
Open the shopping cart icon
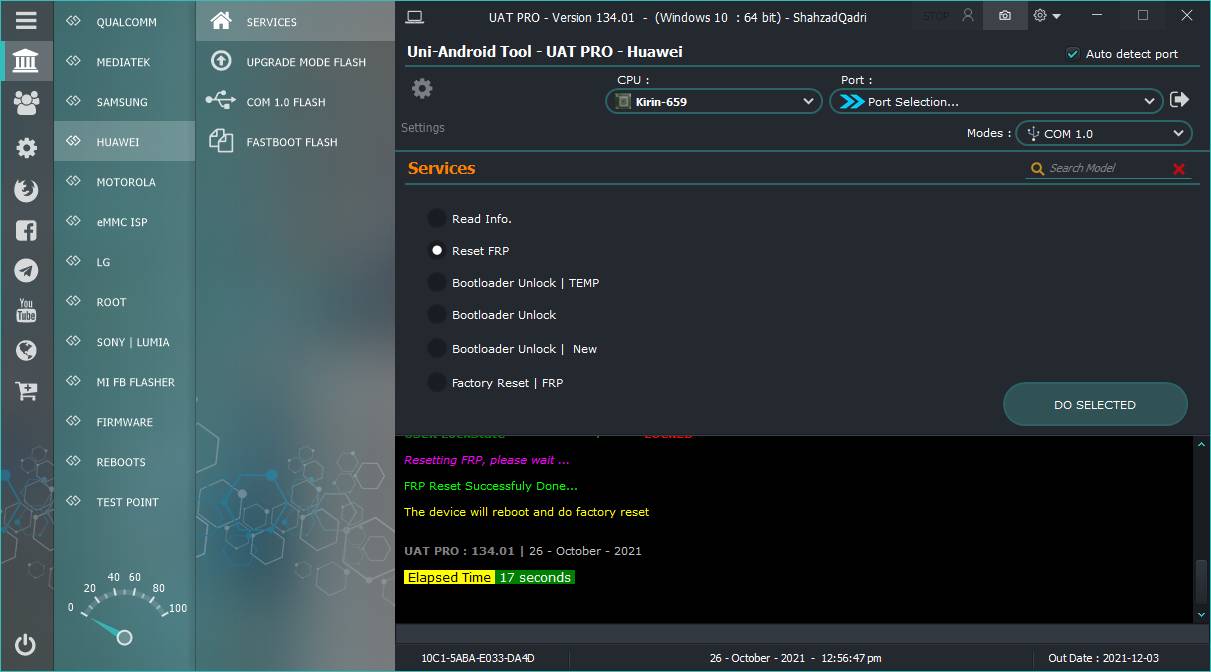point(26,391)
